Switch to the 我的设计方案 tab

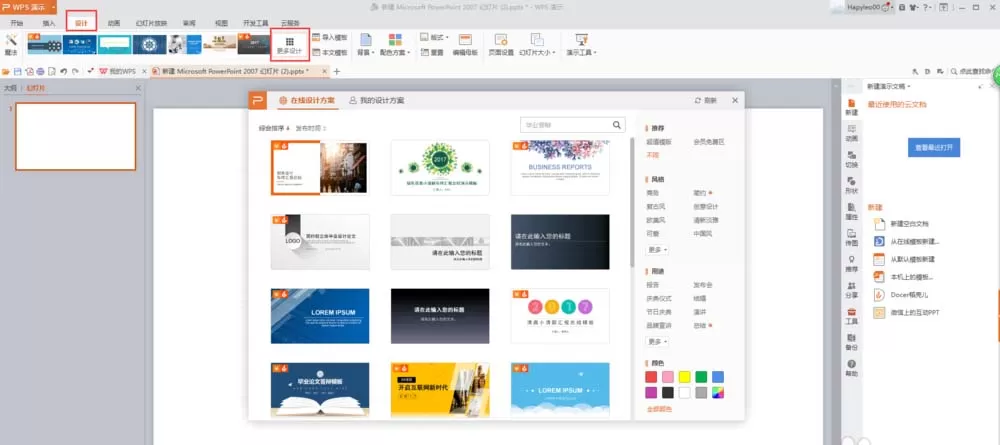point(376,101)
